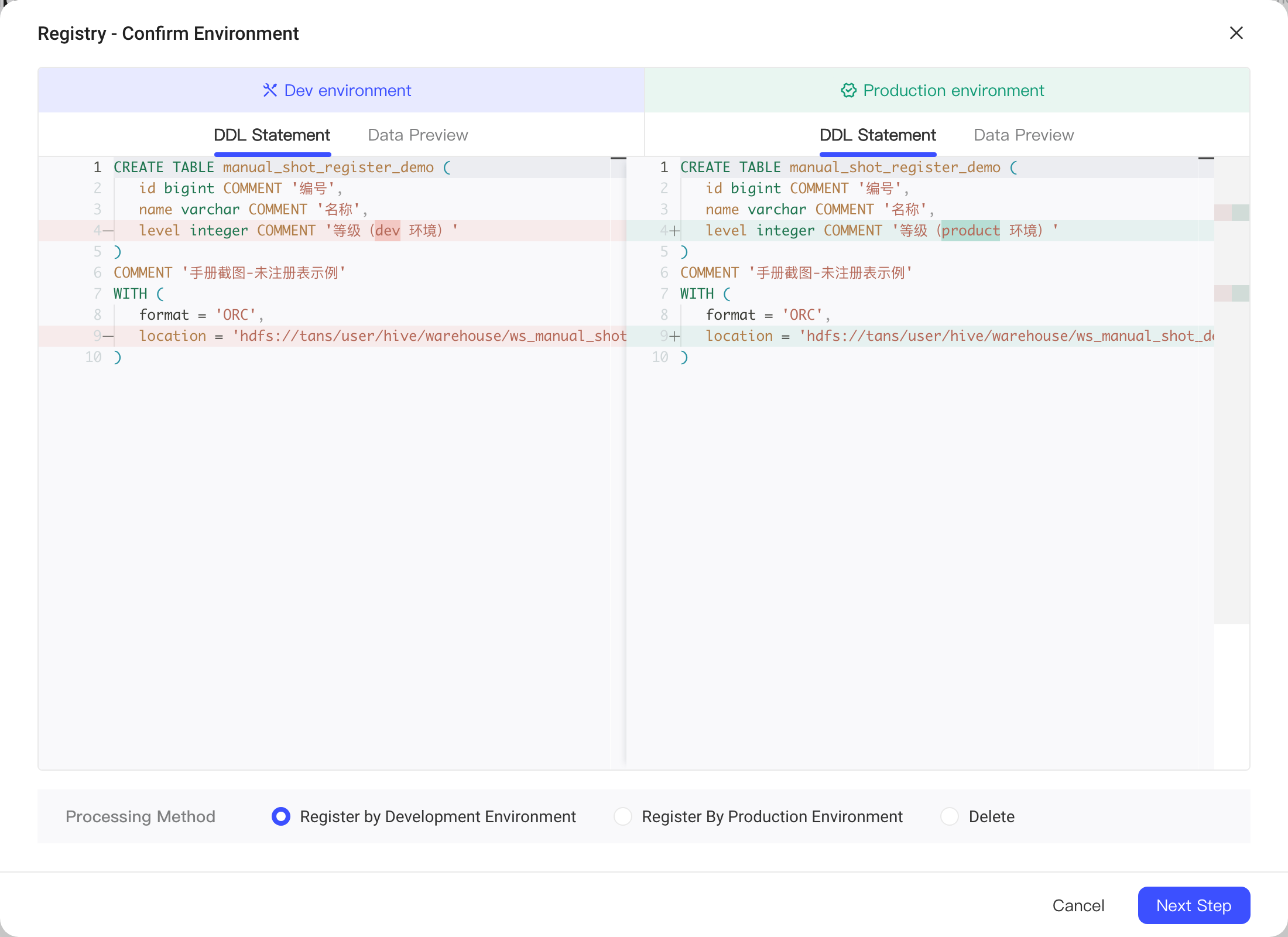Open Production environment Data Preview tab
Image resolution: width=1288 pixels, height=937 pixels.
(x=1023, y=135)
